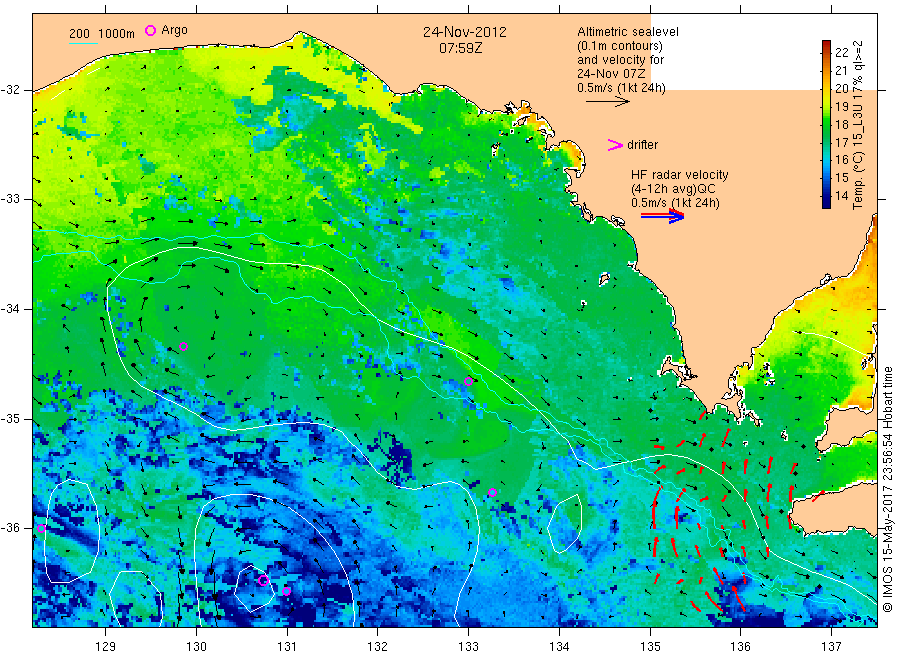Click the magenta drifter arrowhead legend symbol
The height and width of the screenshot is (660, 900).
click(615, 145)
